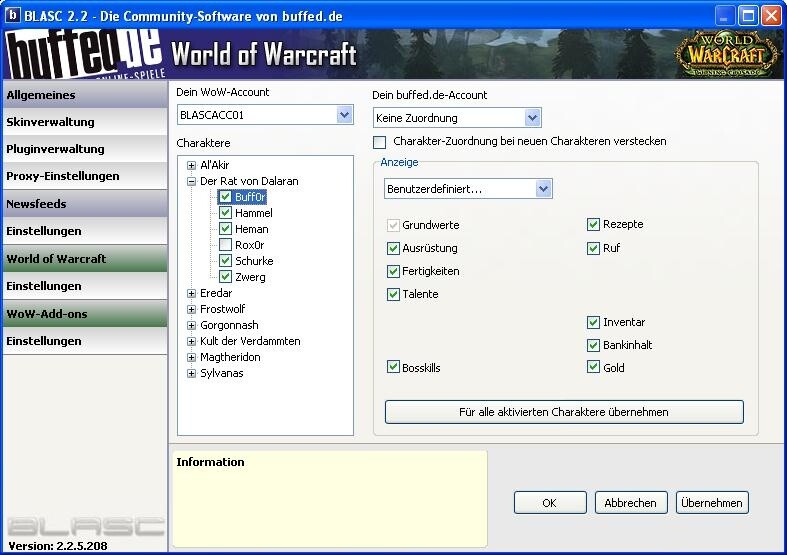
Task: Open the Dein WoW-Account dropdown
Action: (x=345, y=115)
